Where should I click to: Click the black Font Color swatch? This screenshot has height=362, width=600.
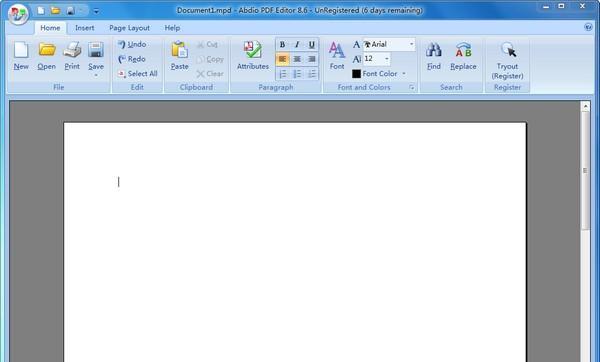point(356,73)
